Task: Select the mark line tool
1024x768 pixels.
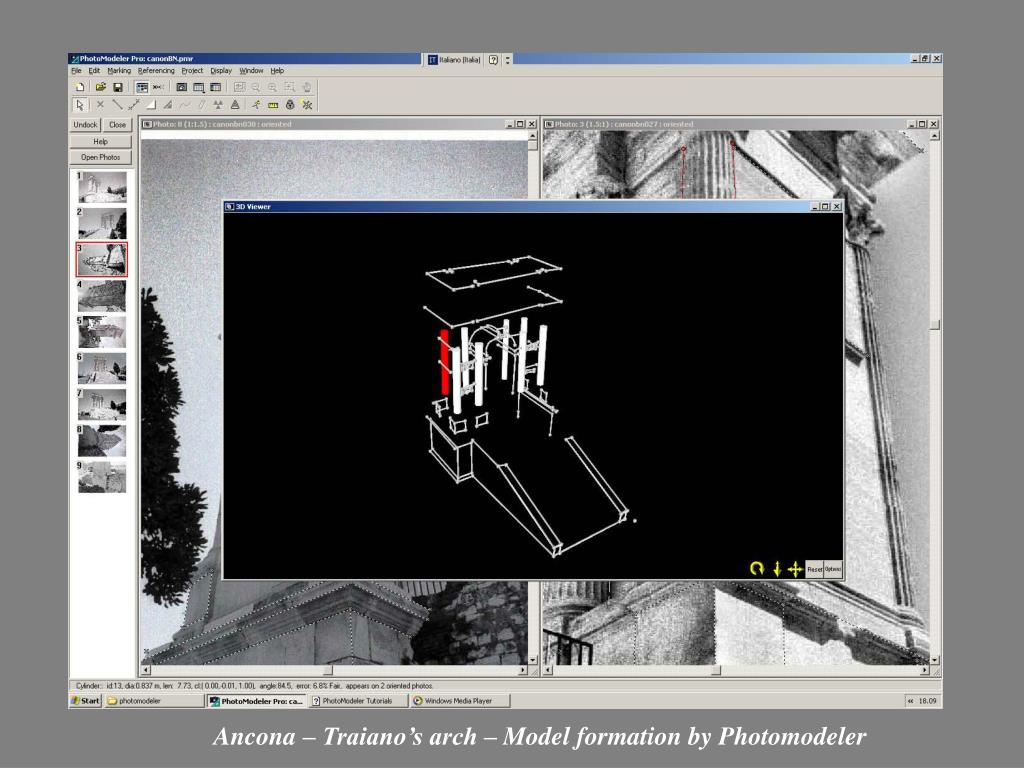Action: click(x=118, y=104)
